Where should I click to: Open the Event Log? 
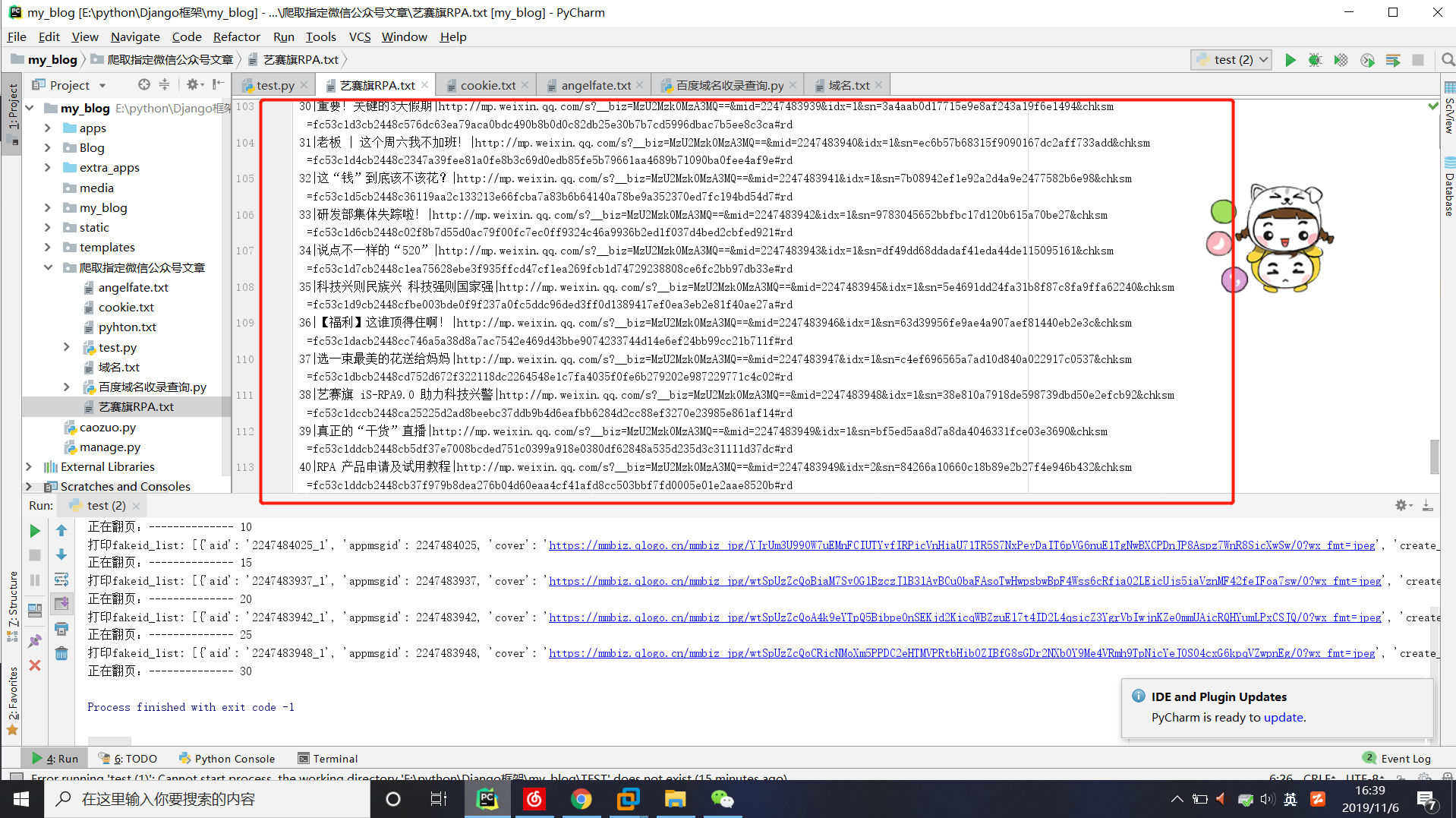click(1397, 758)
